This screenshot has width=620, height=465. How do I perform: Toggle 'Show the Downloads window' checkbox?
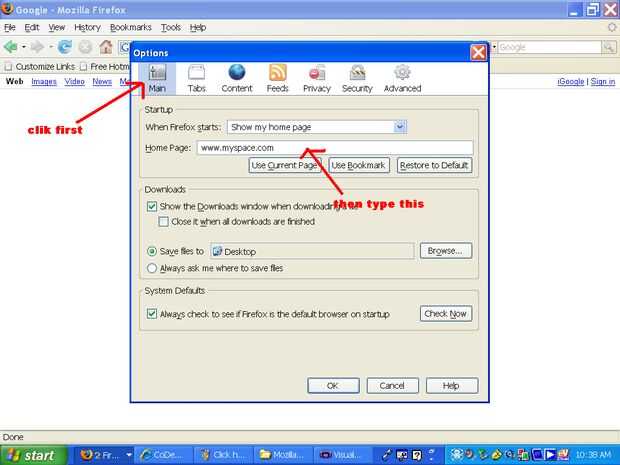pos(152,206)
